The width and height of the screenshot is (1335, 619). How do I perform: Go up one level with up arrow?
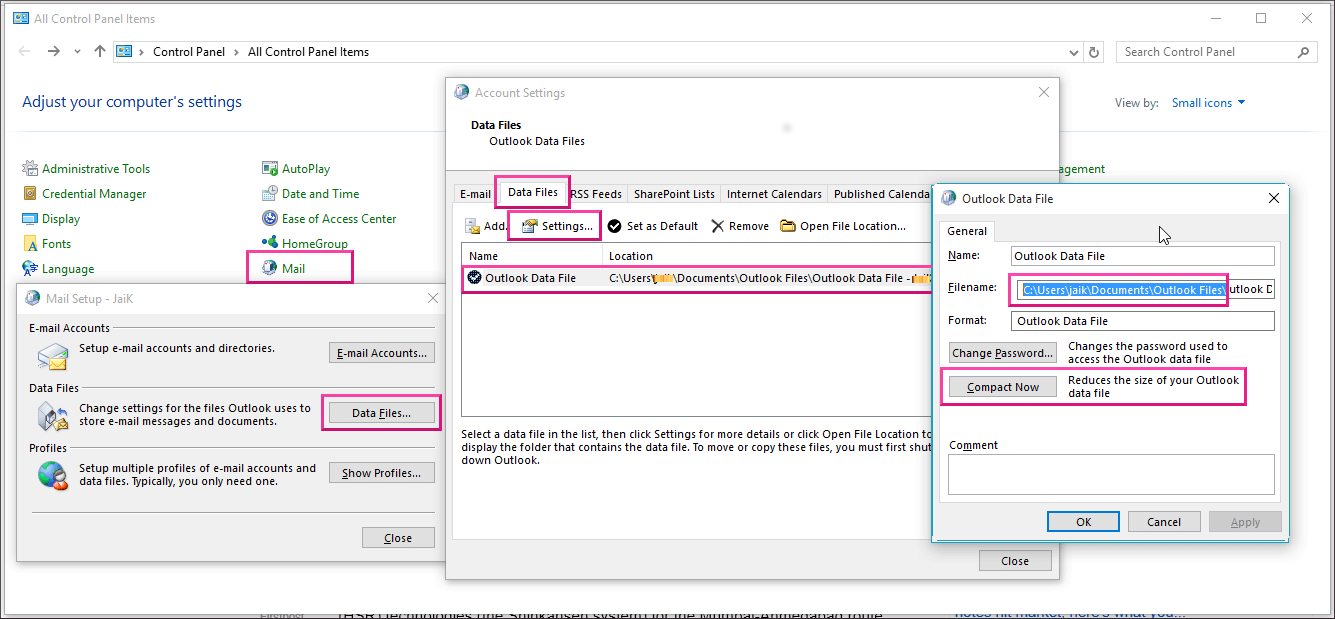tap(100, 52)
